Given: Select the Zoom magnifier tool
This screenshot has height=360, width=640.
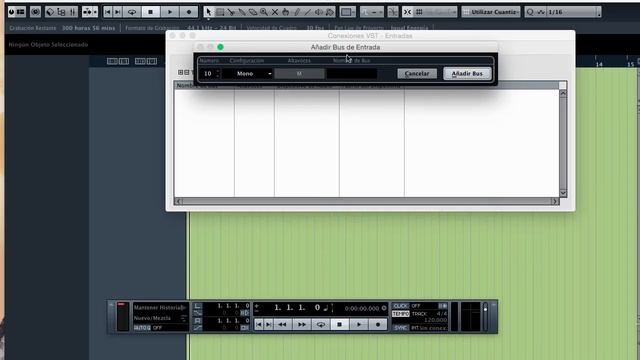Looking at the screenshot, I should 264,12.
